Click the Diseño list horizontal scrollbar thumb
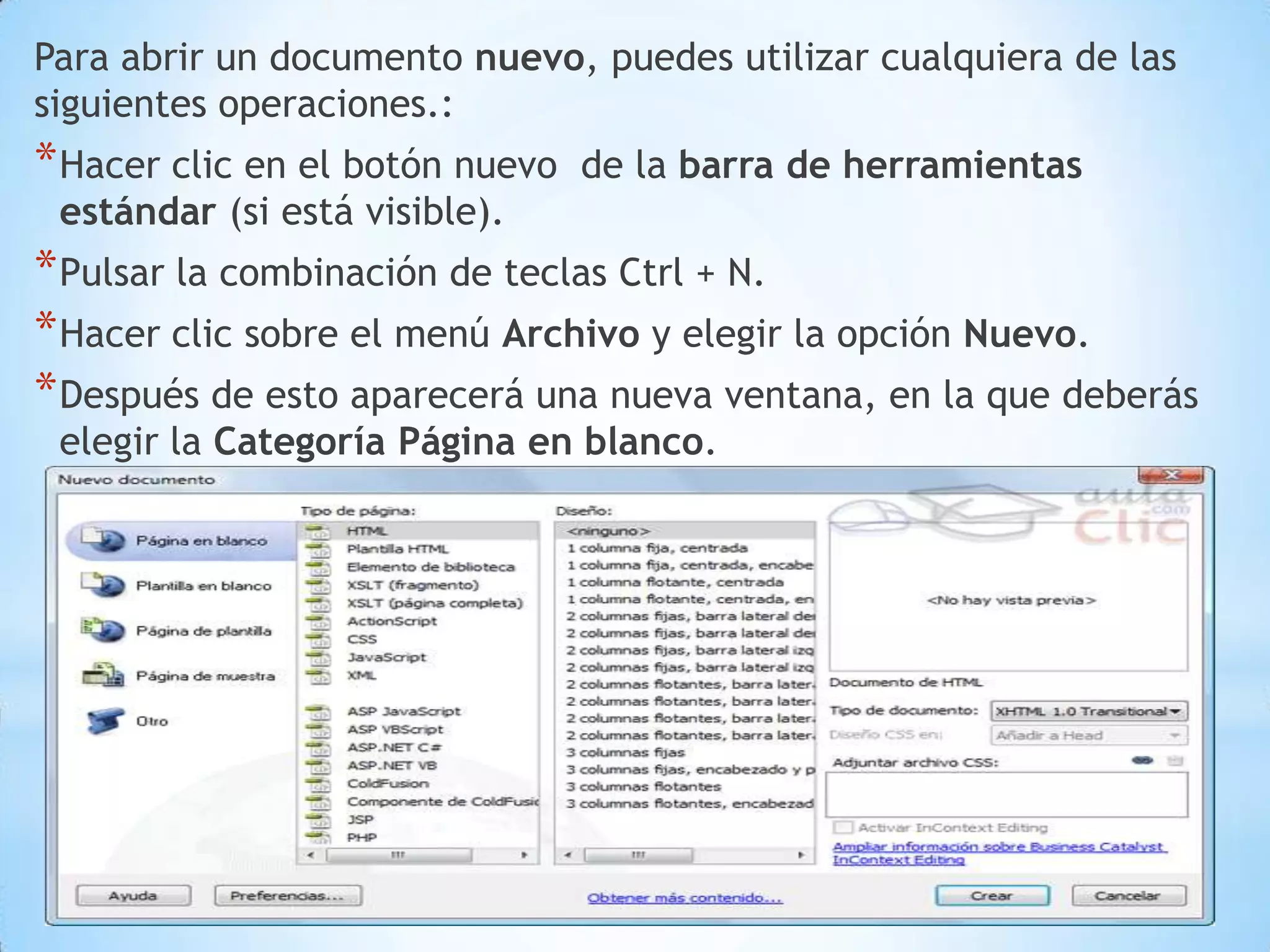Image resolution: width=1270 pixels, height=952 pixels. (638, 855)
